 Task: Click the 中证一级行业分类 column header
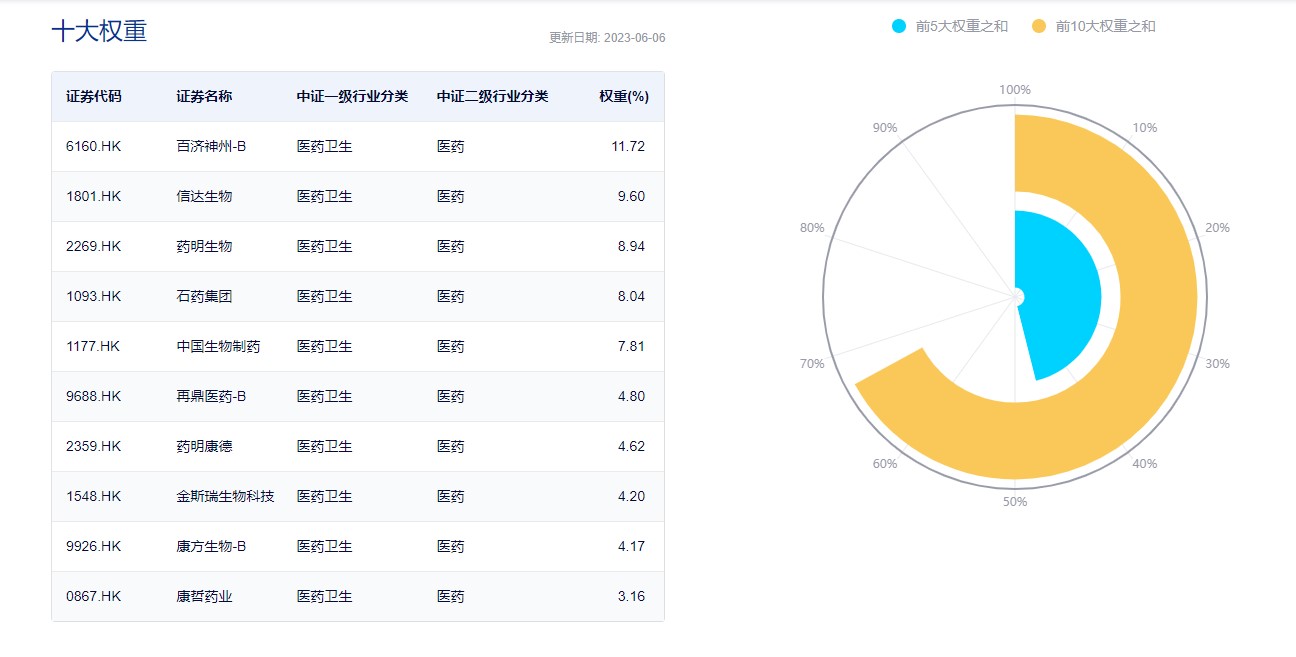click(352, 97)
